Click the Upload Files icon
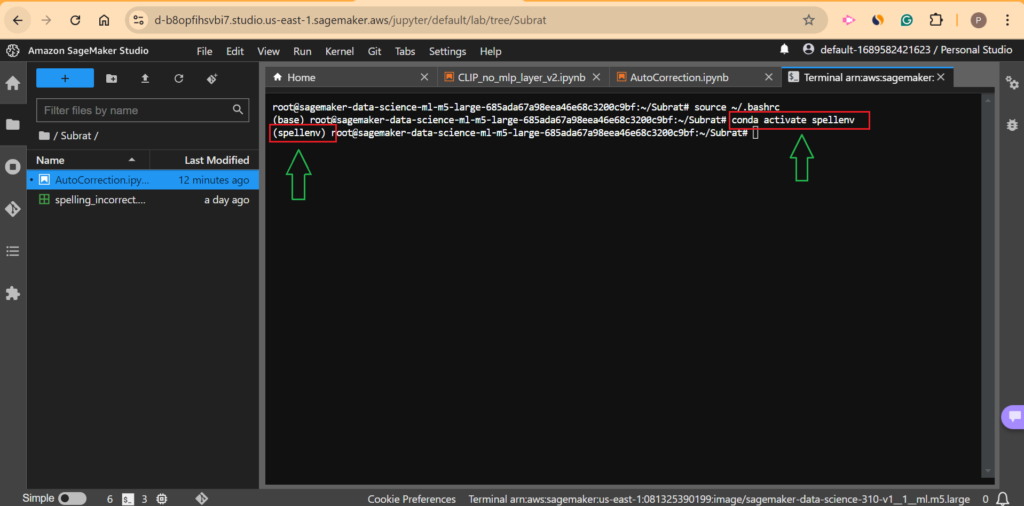This screenshot has width=1024, height=506. point(145,78)
